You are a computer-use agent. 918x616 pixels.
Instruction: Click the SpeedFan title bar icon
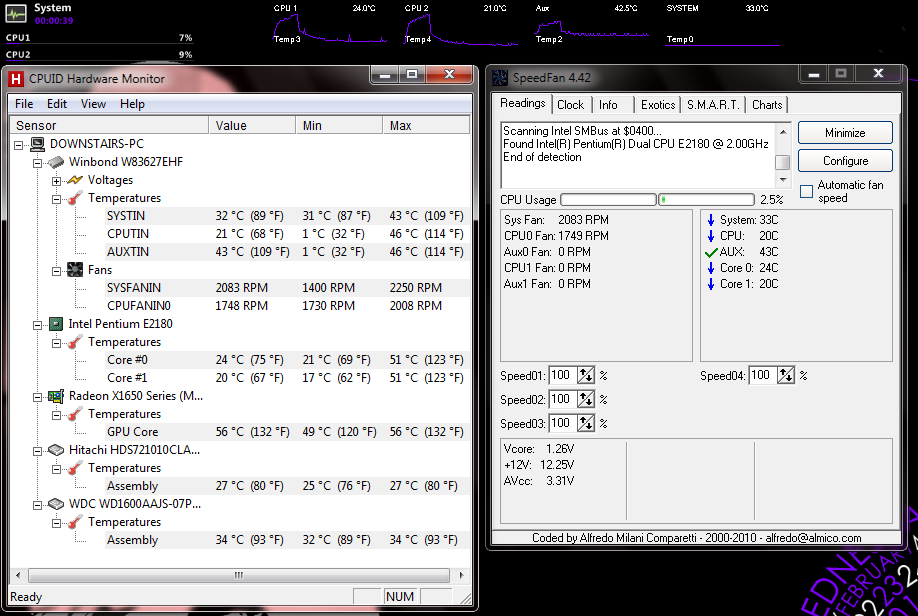500,77
